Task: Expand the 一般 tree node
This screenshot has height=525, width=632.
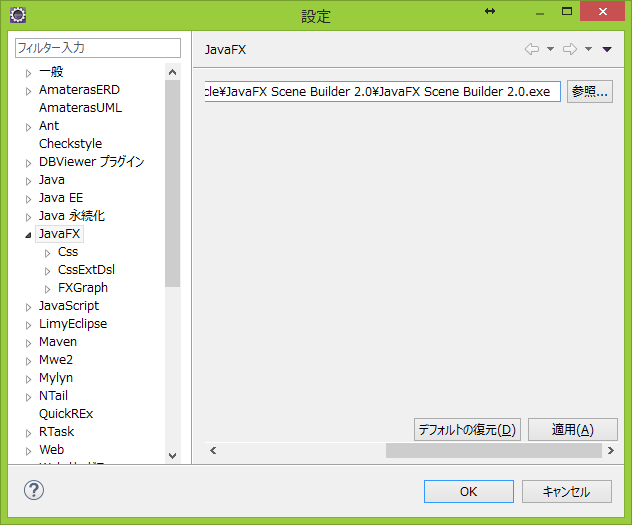Action: click(x=28, y=73)
